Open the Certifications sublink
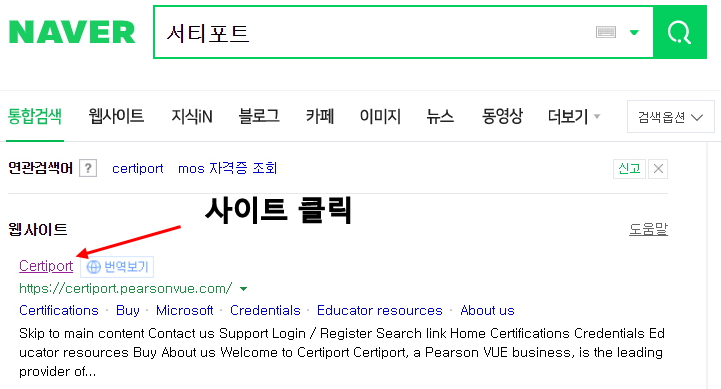The width and height of the screenshot is (721, 389). point(59,310)
